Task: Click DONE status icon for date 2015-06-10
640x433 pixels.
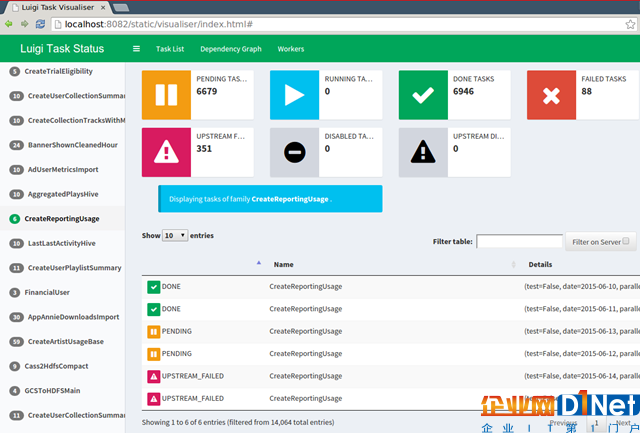Action: click(153, 287)
